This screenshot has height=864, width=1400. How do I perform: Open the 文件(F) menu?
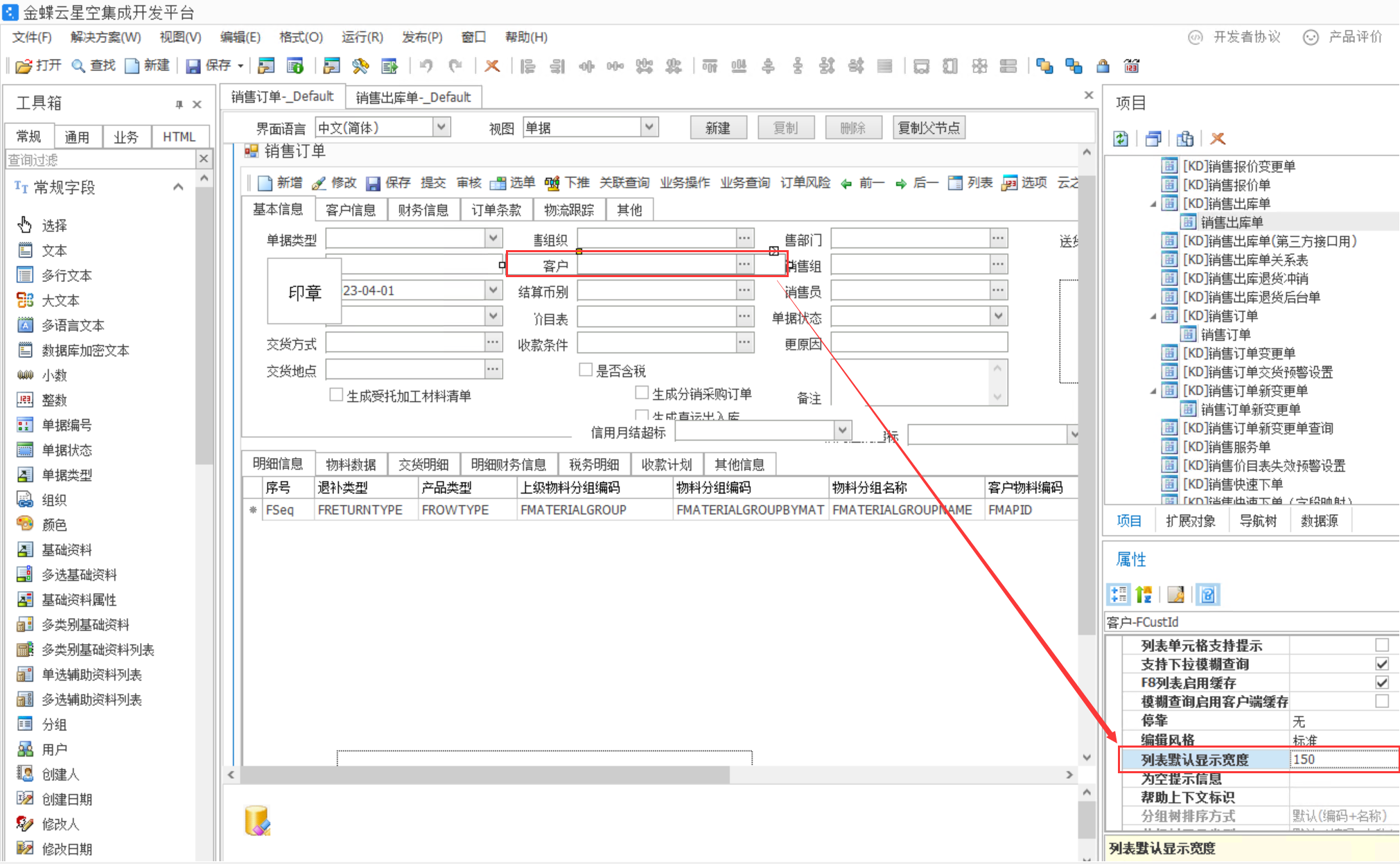click(32, 37)
